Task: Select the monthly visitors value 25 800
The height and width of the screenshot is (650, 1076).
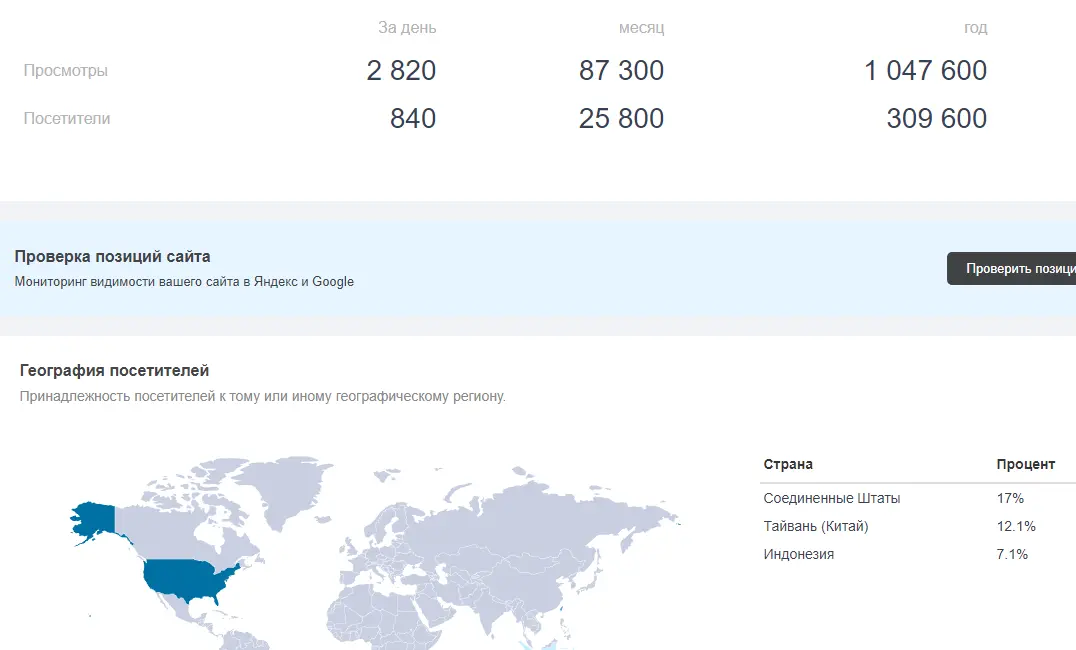Action: click(x=621, y=118)
